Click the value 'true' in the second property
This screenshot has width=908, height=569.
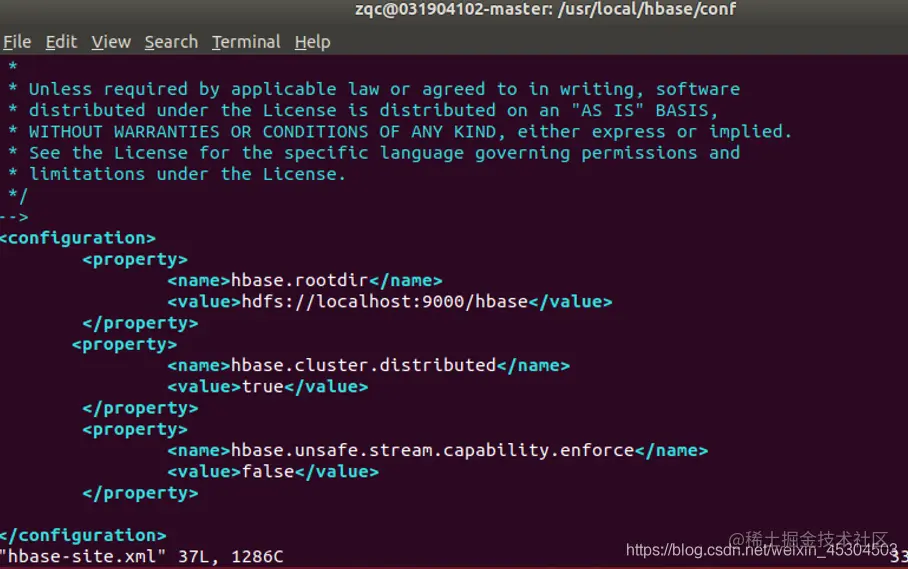(262, 387)
